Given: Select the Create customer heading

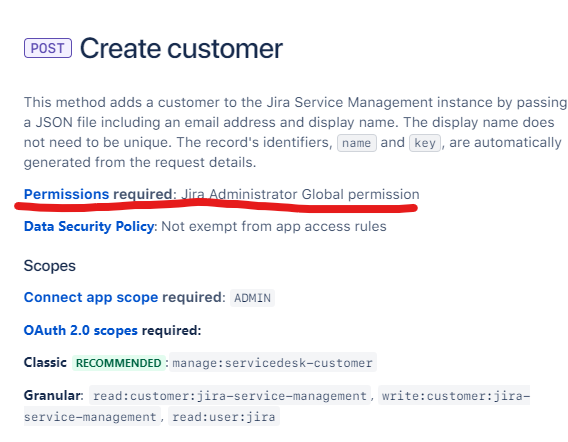Looking at the screenshot, I should [x=181, y=48].
